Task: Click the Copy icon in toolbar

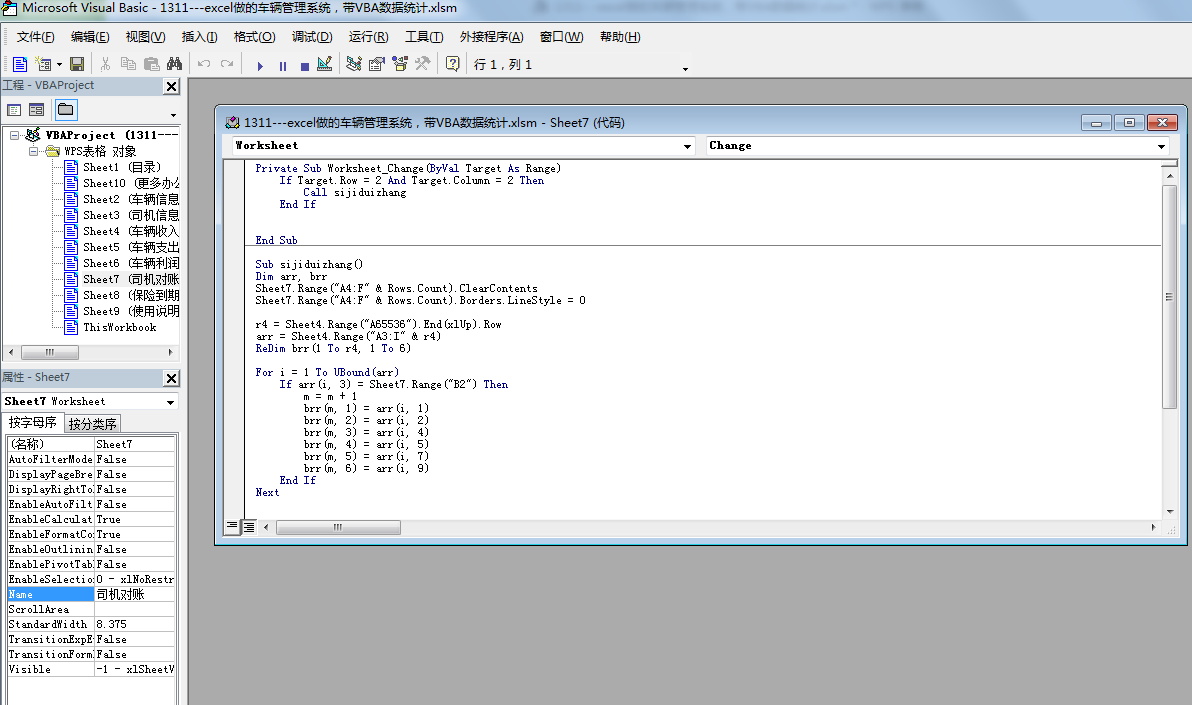Action: (128, 65)
